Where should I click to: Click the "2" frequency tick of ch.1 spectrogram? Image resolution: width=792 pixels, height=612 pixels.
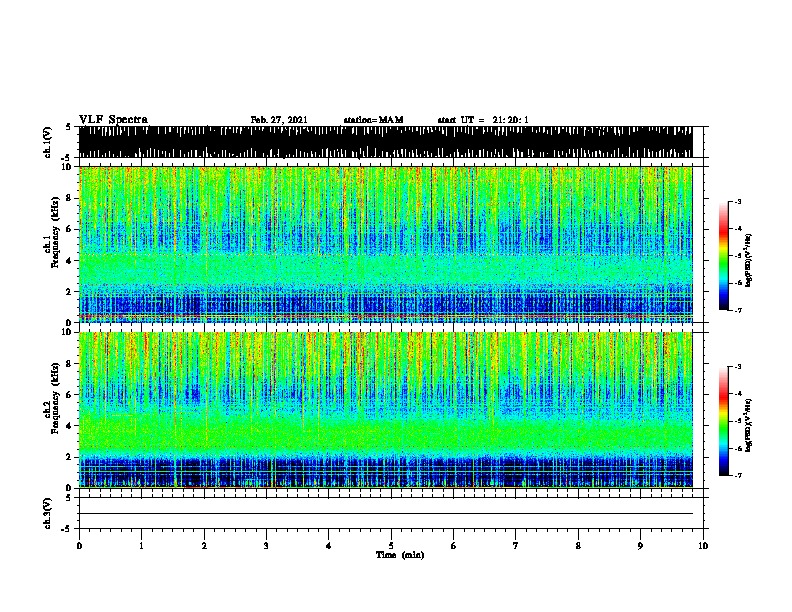(70, 291)
